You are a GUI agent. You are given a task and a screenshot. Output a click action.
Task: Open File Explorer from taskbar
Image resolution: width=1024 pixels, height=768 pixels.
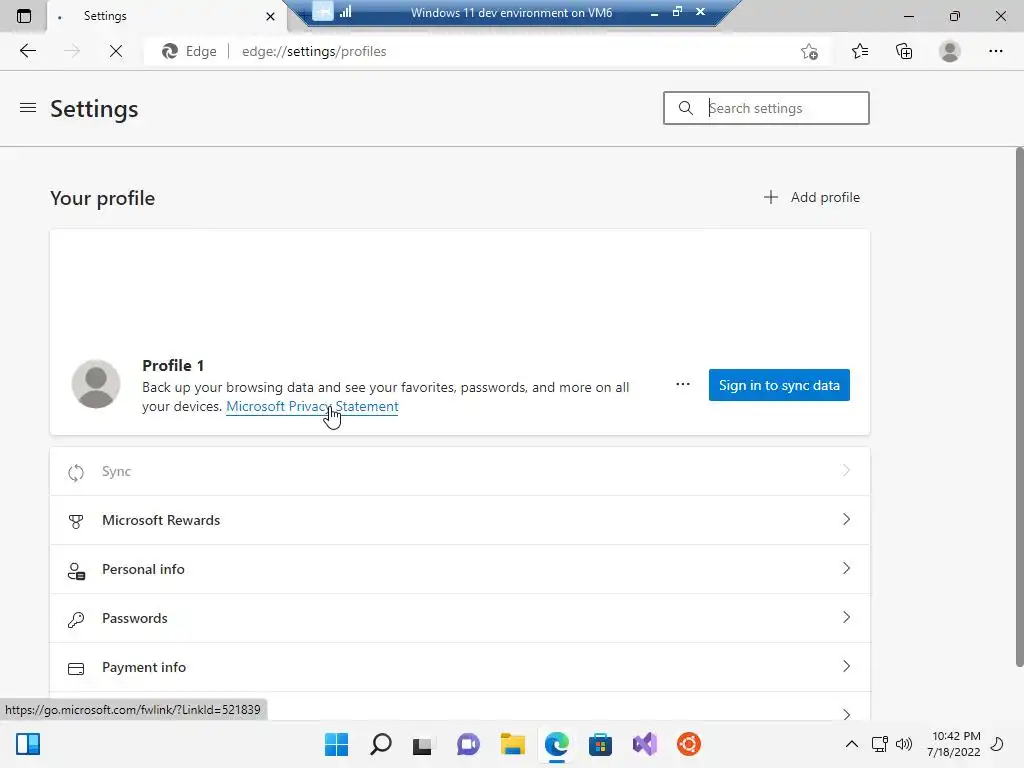tap(513, 744)
